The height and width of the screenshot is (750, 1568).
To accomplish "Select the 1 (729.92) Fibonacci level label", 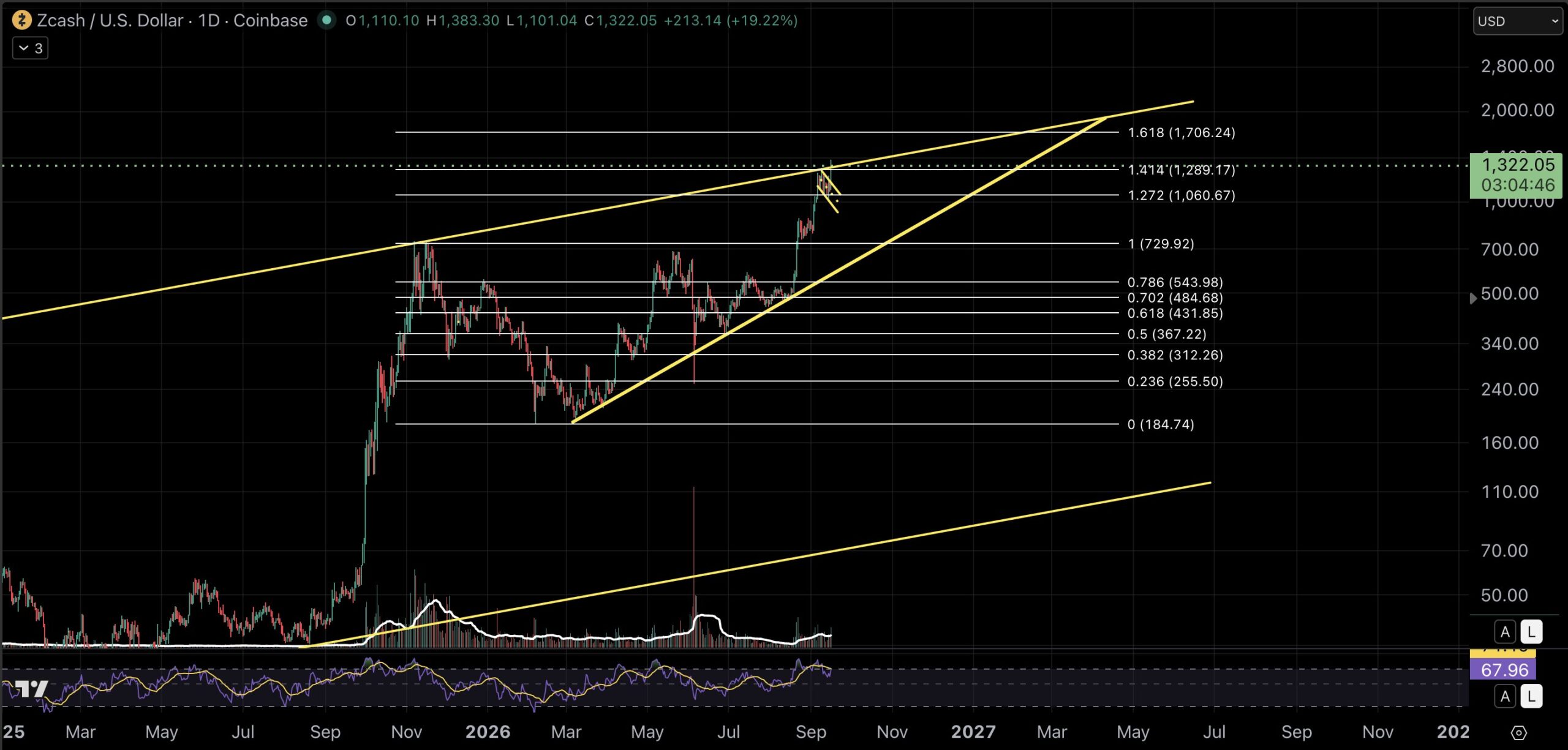I will (x=1161, y=244).
